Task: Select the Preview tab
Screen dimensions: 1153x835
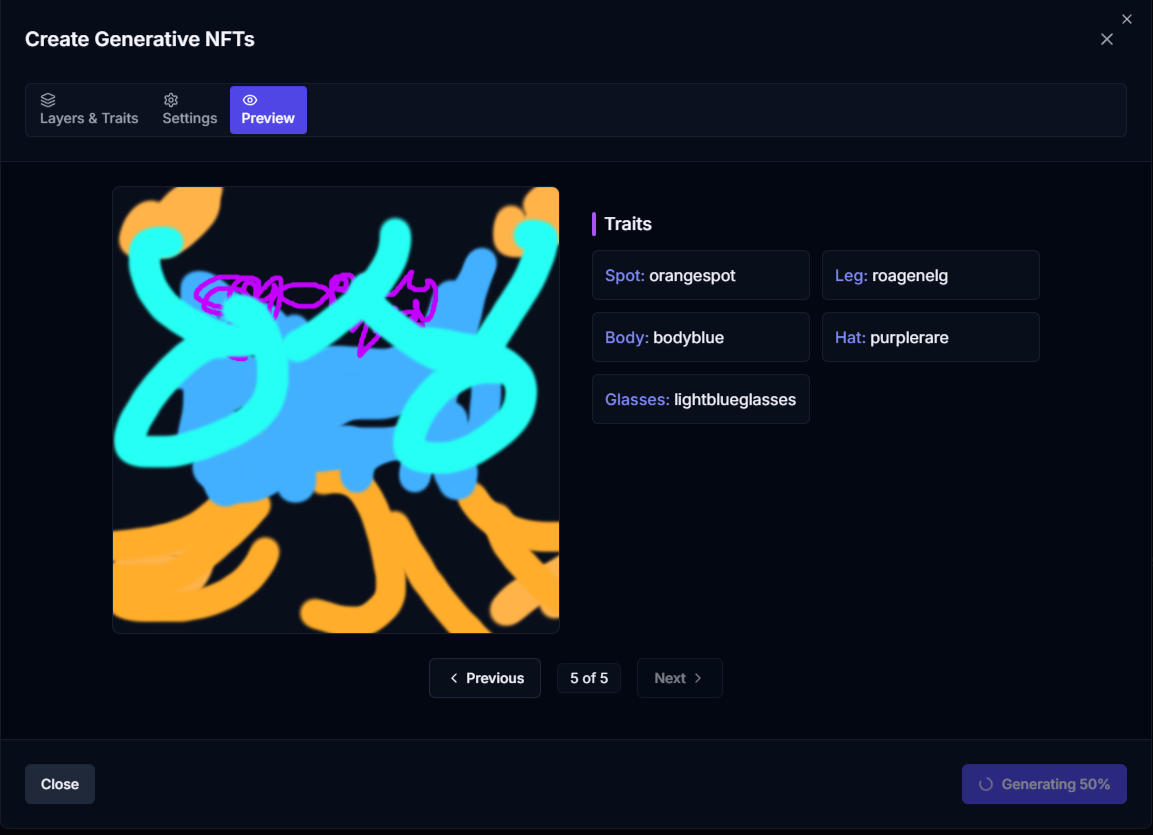Action: point(268,110)
